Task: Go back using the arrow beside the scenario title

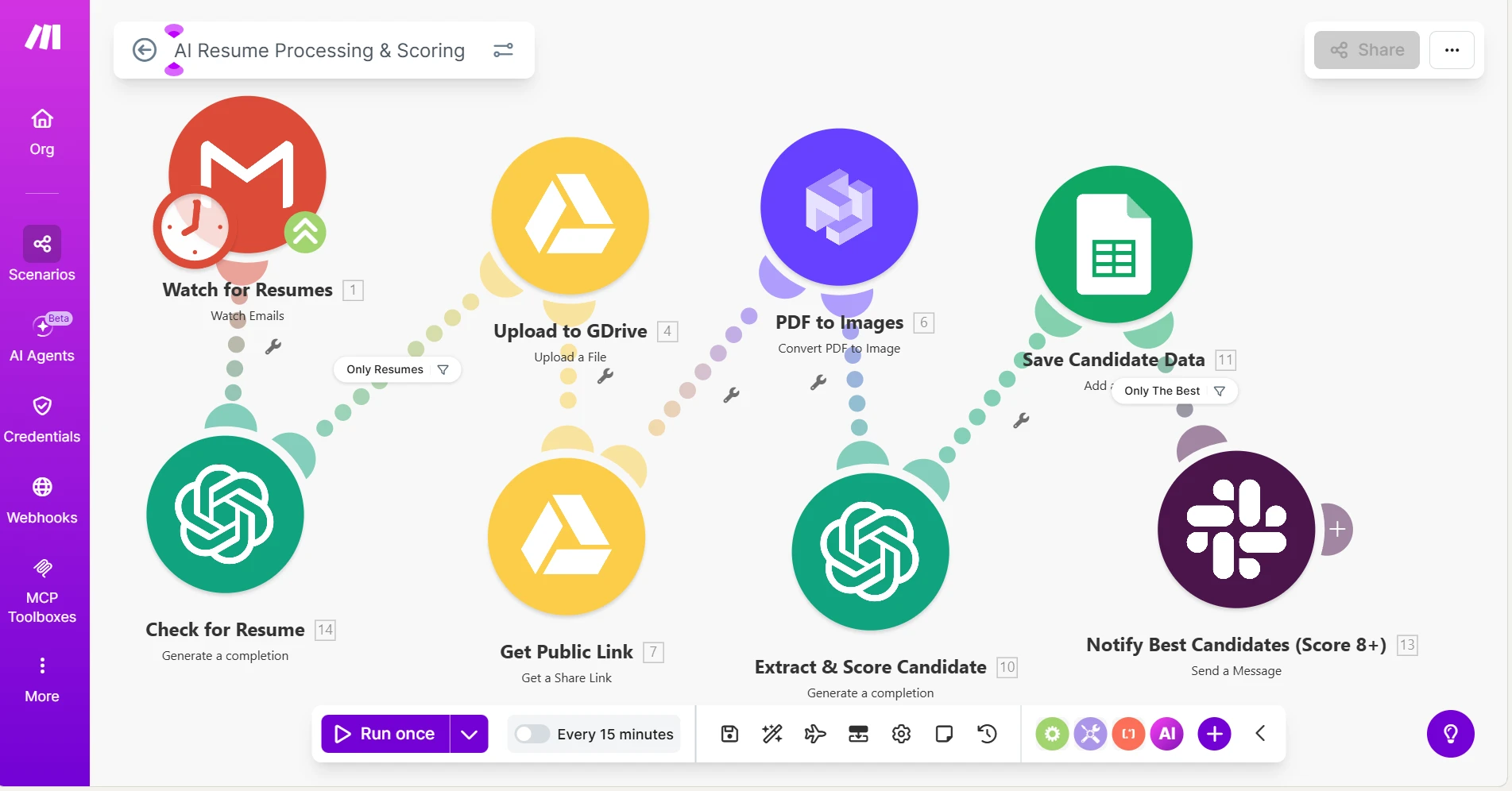Action: click(x=144, y=50)
